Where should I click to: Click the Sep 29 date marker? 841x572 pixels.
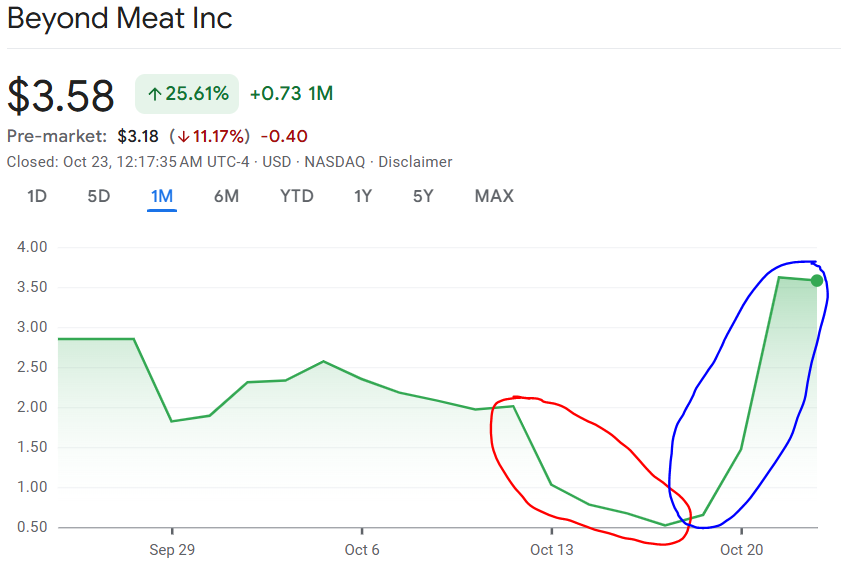171,549
